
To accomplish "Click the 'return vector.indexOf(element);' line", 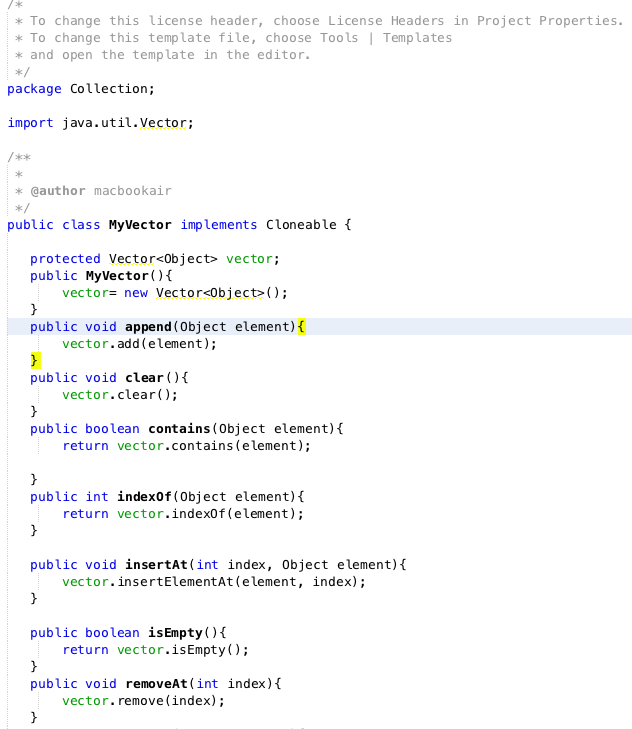I will coord(183,514).
